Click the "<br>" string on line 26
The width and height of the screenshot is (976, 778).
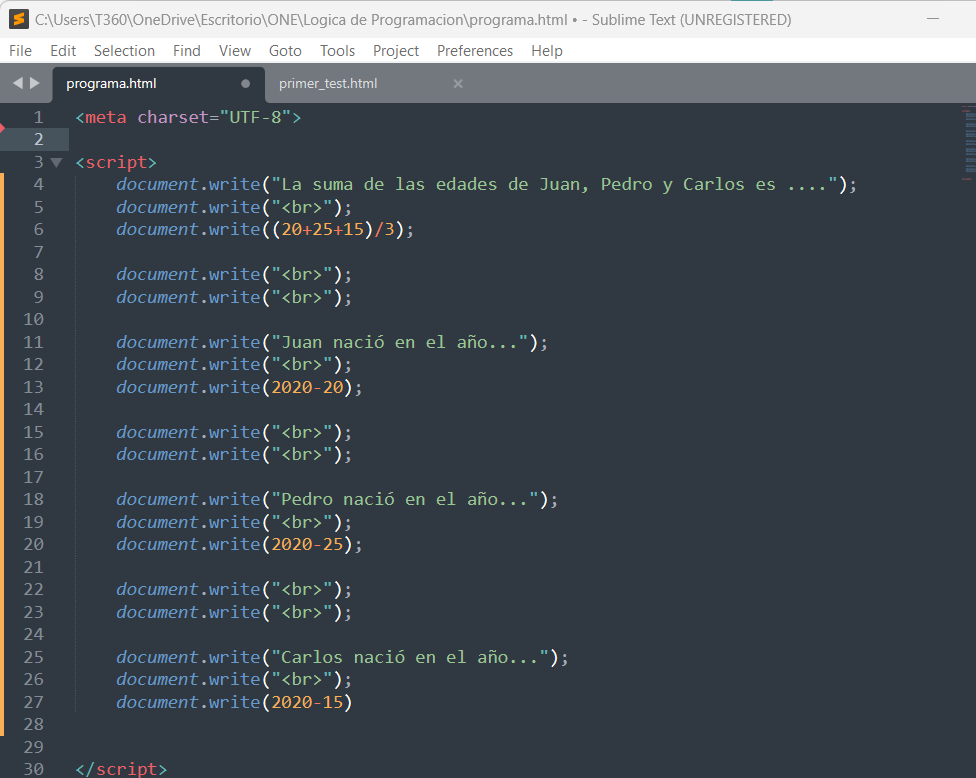(x=302, y=680)
